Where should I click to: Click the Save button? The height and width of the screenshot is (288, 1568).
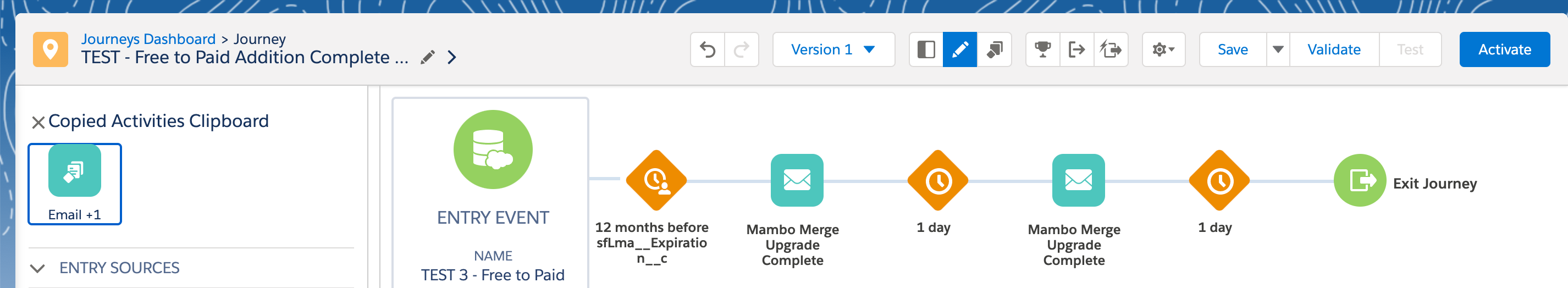click(1233, 49)
